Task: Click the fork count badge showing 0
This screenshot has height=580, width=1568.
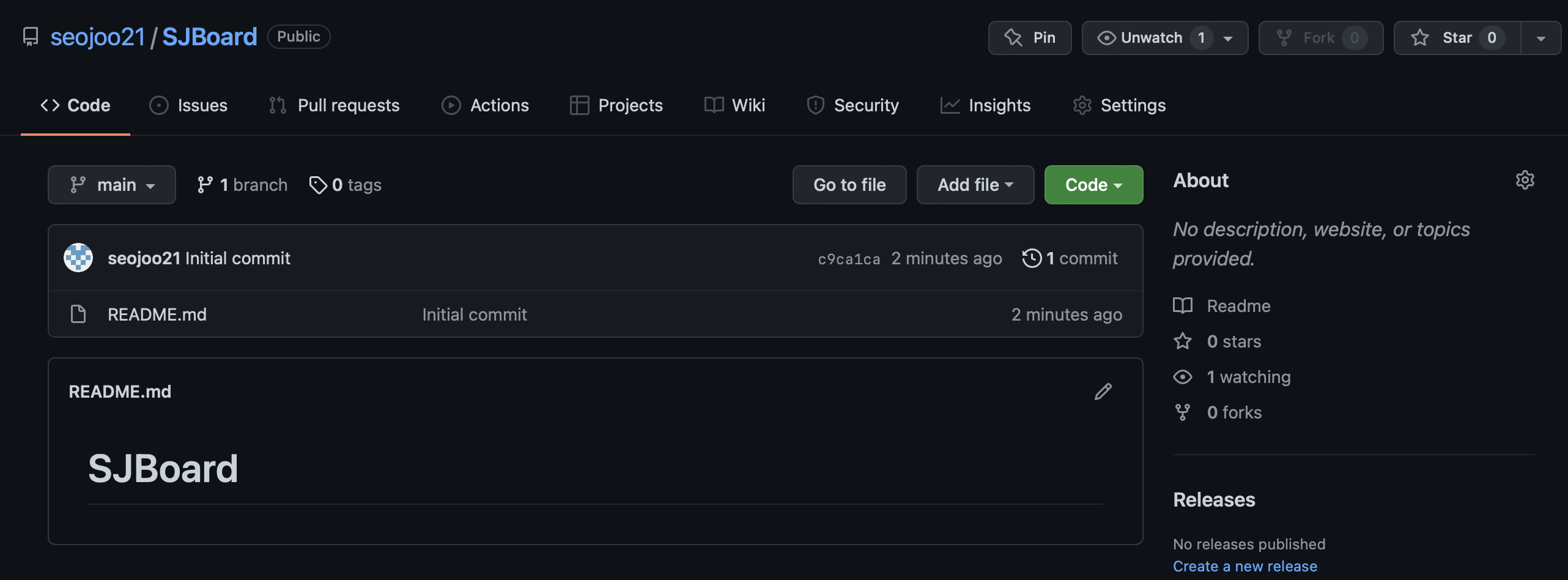Action: pyautogui.click(x=1355, y=38)
